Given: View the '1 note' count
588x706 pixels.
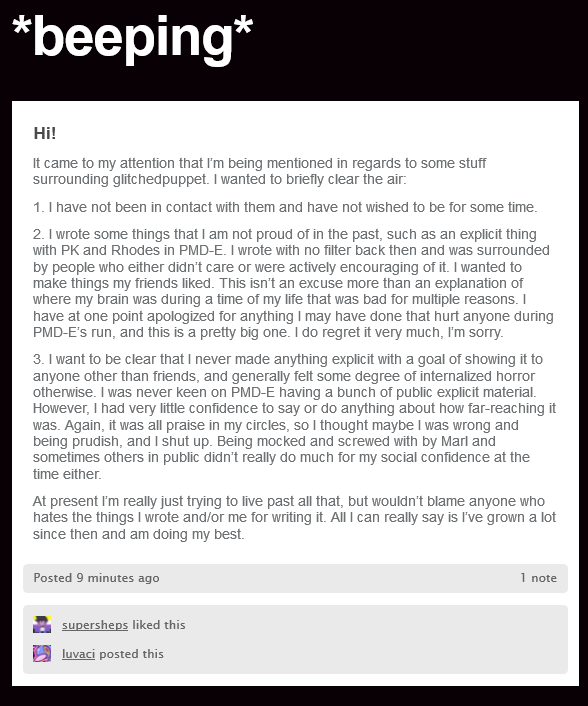Looking at the screenshot, I should 538,578.
